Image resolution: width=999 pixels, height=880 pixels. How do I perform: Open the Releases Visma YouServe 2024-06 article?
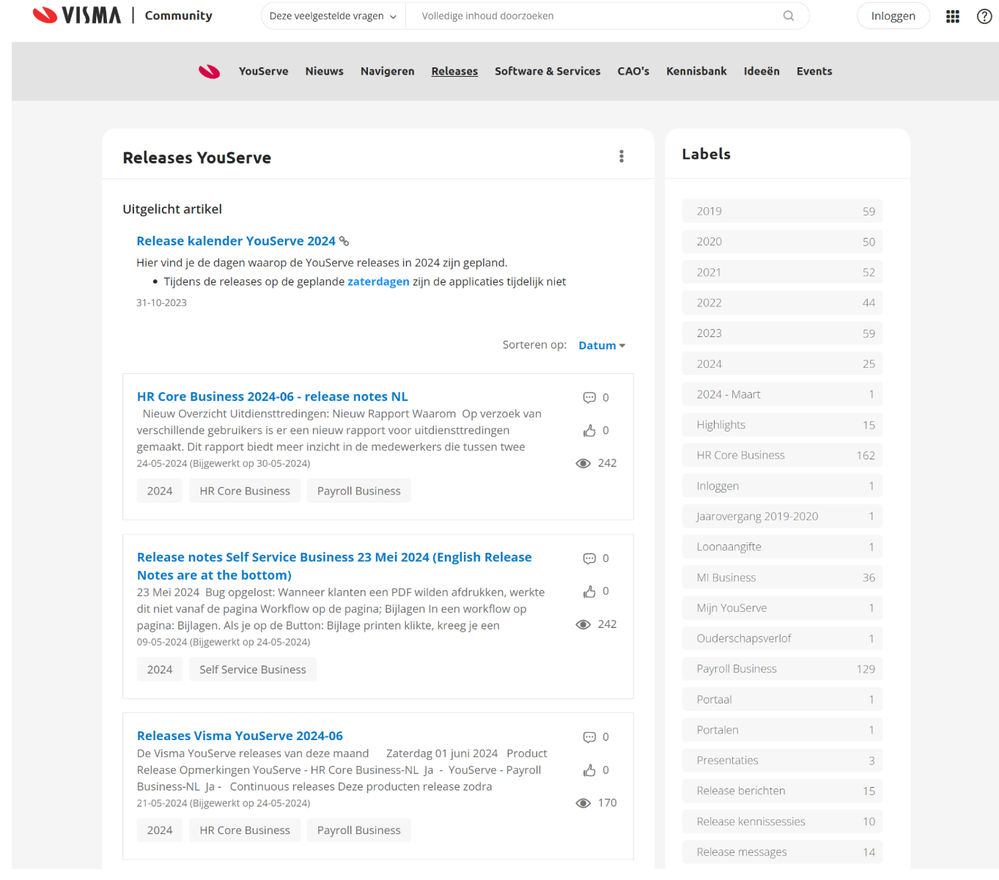240,735
